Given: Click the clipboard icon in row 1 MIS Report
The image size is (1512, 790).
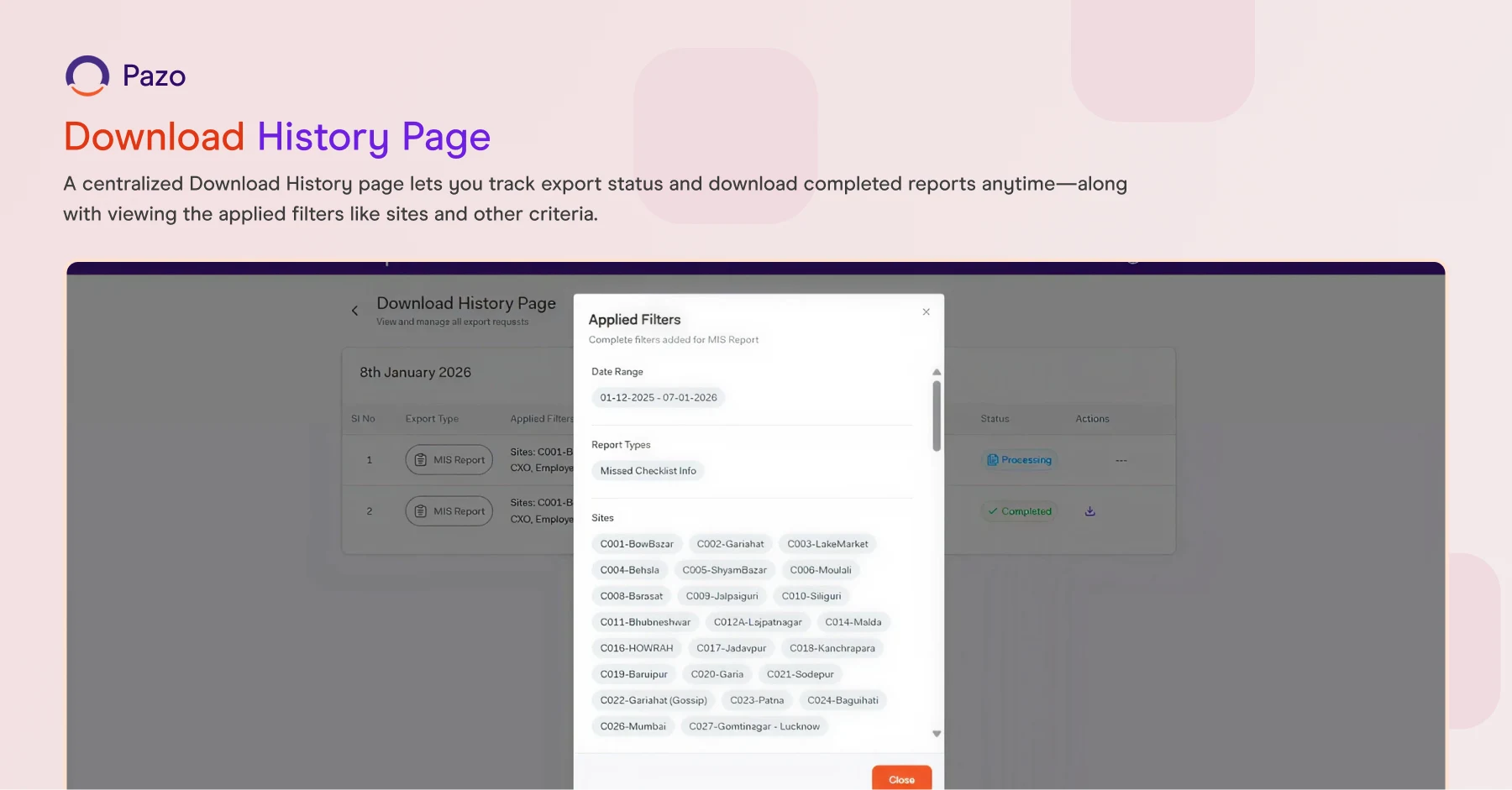Looking at the screenshot, I should (x=421, y=460).
